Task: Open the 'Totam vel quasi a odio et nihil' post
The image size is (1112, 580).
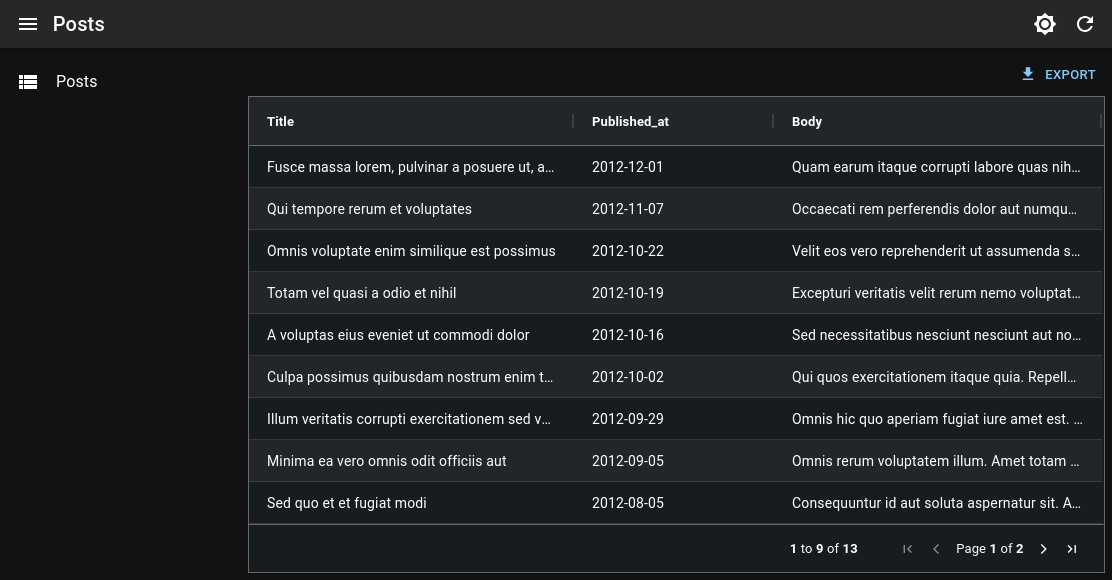Action: click(361, 293)
